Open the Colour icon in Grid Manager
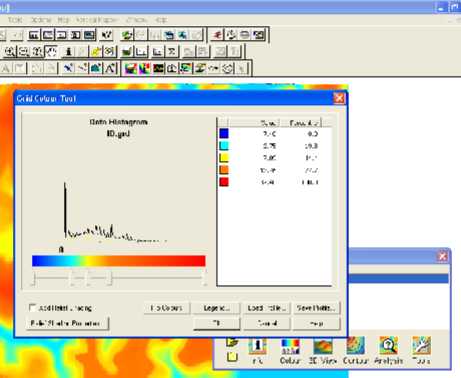The image size is (461, 378). coord(290,350)
